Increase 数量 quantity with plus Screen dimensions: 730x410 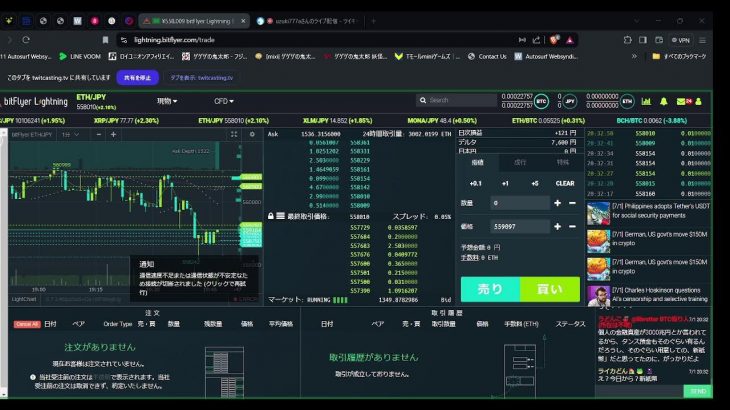pos(557,203)
